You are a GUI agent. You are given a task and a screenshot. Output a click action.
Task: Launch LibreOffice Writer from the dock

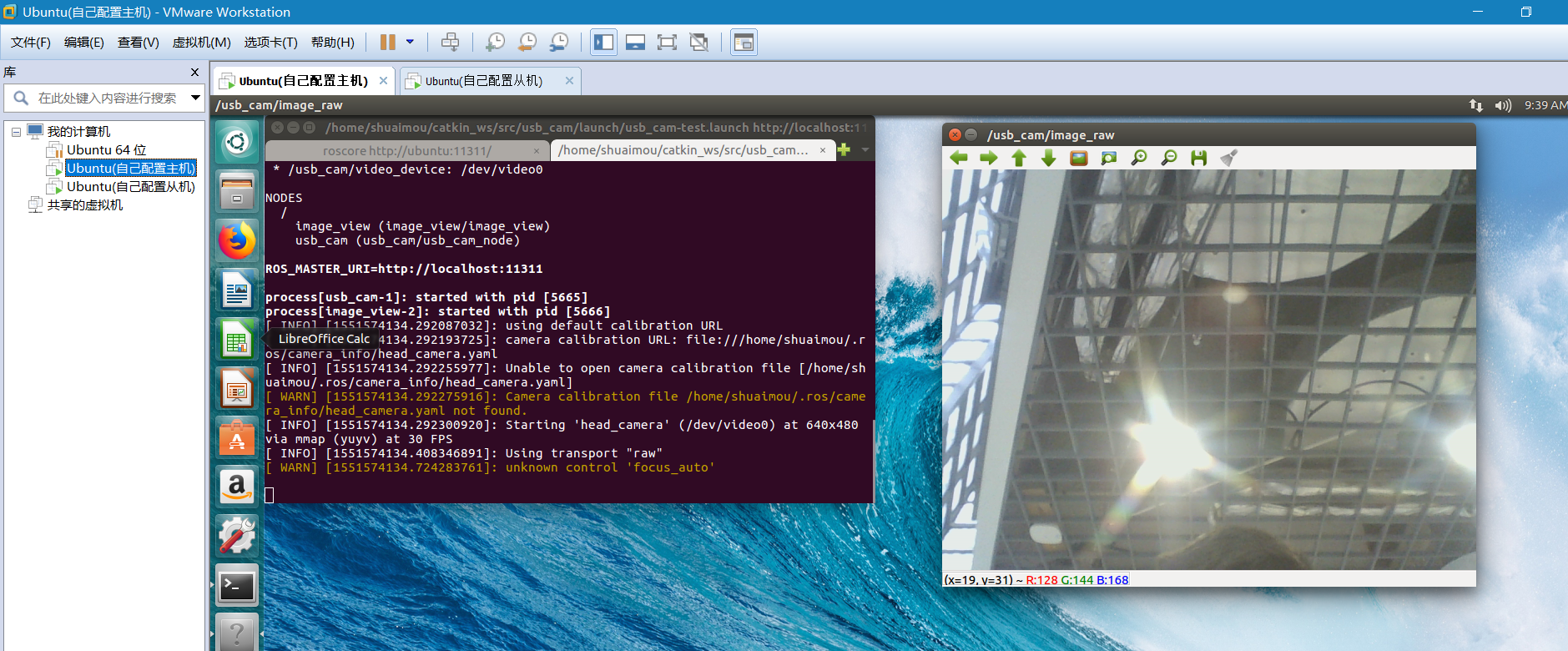click(237, 290)
